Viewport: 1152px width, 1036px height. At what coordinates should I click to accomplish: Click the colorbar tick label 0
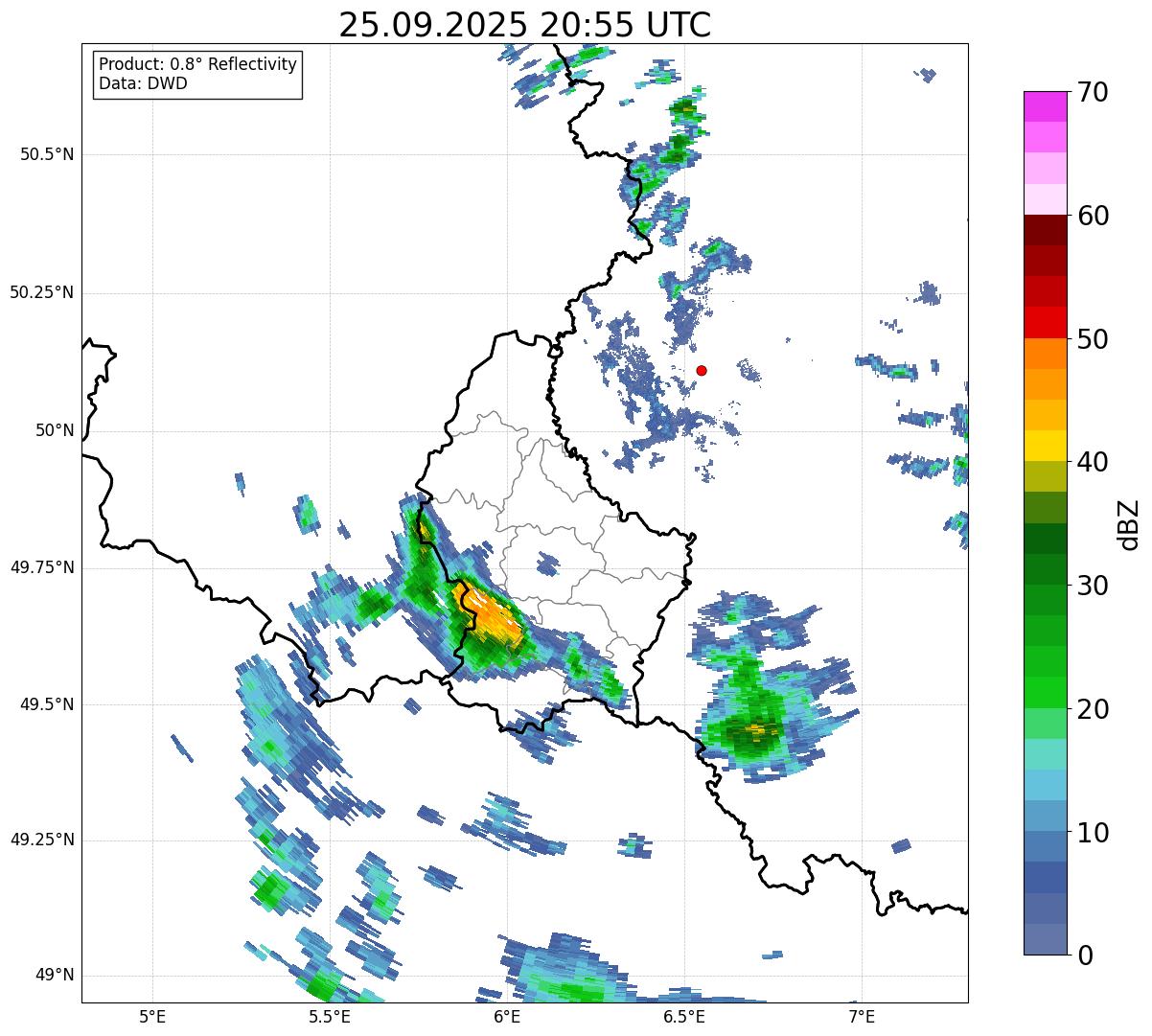click(1084, 955)
